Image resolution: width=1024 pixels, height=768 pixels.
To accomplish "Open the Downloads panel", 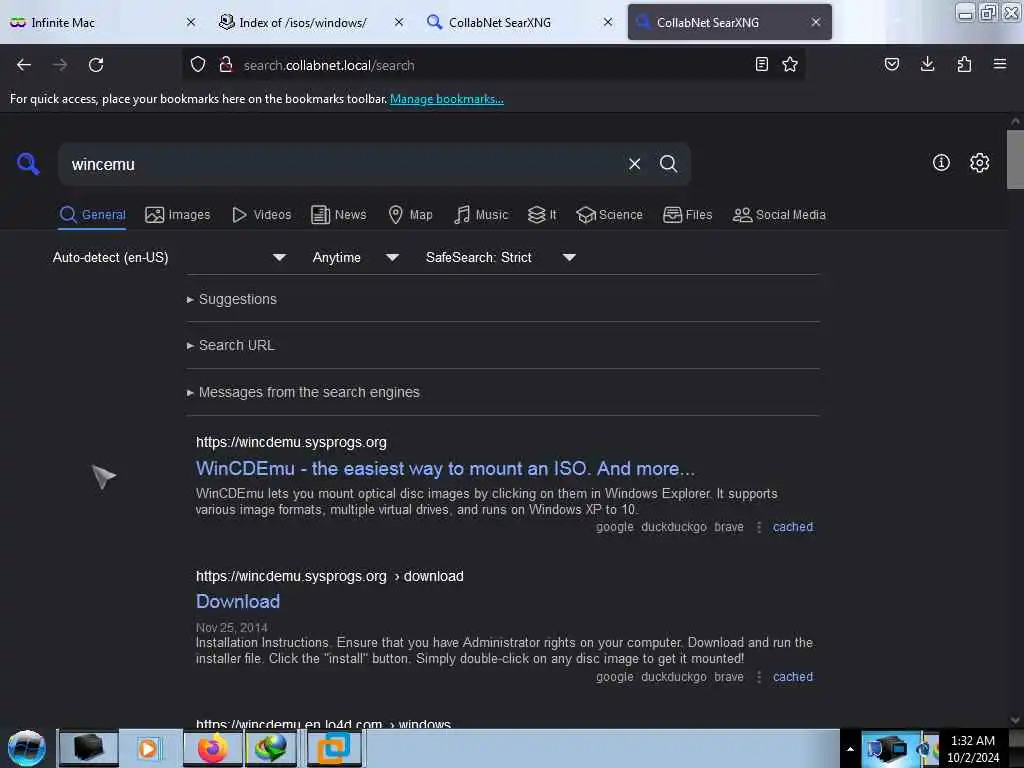I will point(927,65).
